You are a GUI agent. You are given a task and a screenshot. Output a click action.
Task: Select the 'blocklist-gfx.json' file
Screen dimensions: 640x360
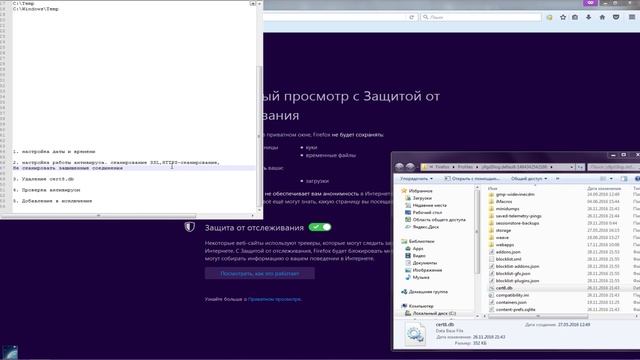[513, 273]
